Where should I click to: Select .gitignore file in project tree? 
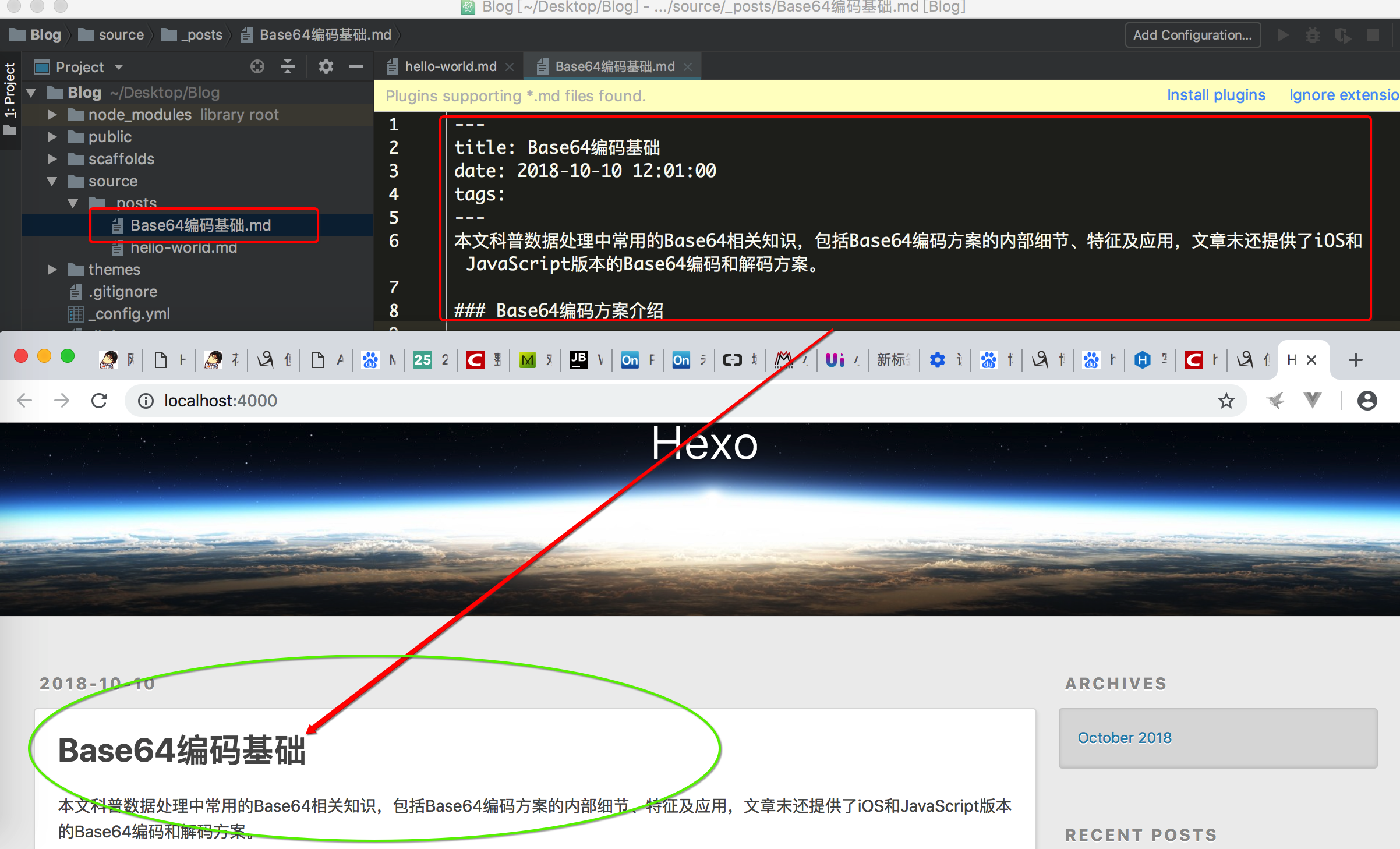pos(122,292)
